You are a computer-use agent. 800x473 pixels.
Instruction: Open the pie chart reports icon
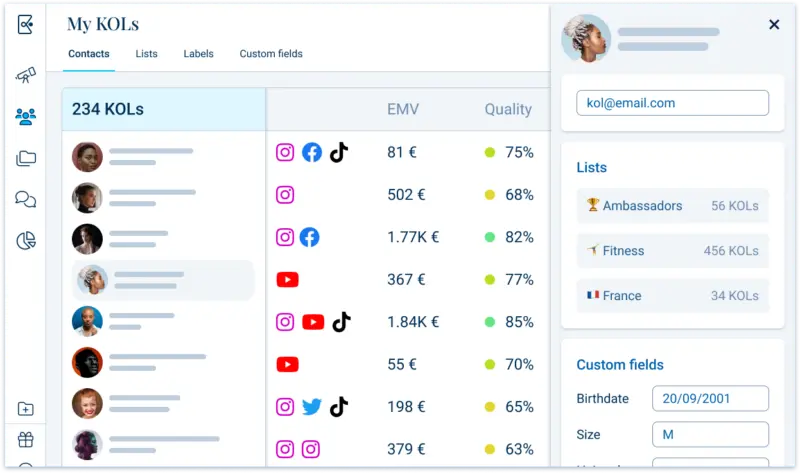pyautogui.click(x=26, y=240)
